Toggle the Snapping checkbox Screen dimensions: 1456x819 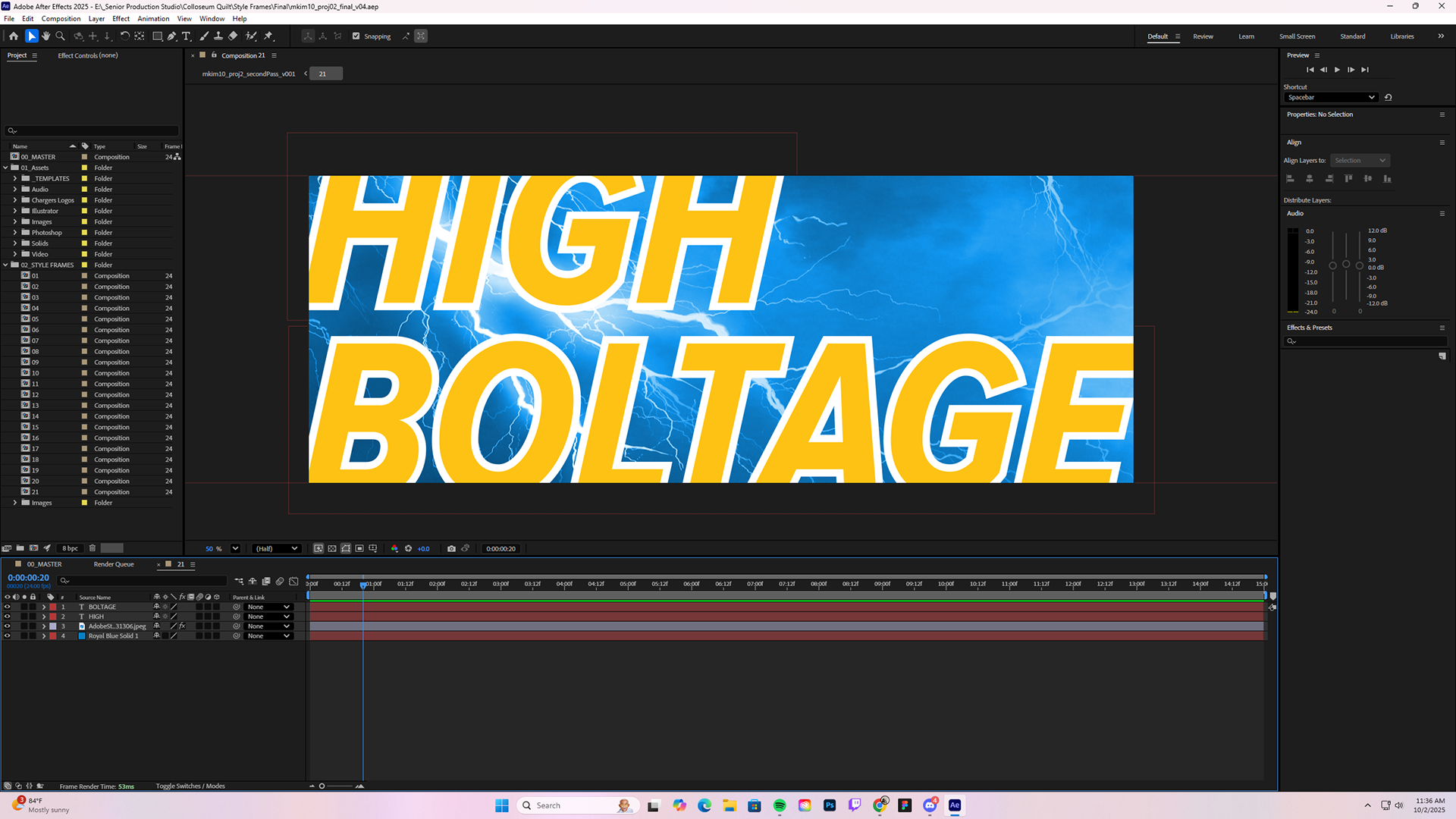tap(356, 36)
